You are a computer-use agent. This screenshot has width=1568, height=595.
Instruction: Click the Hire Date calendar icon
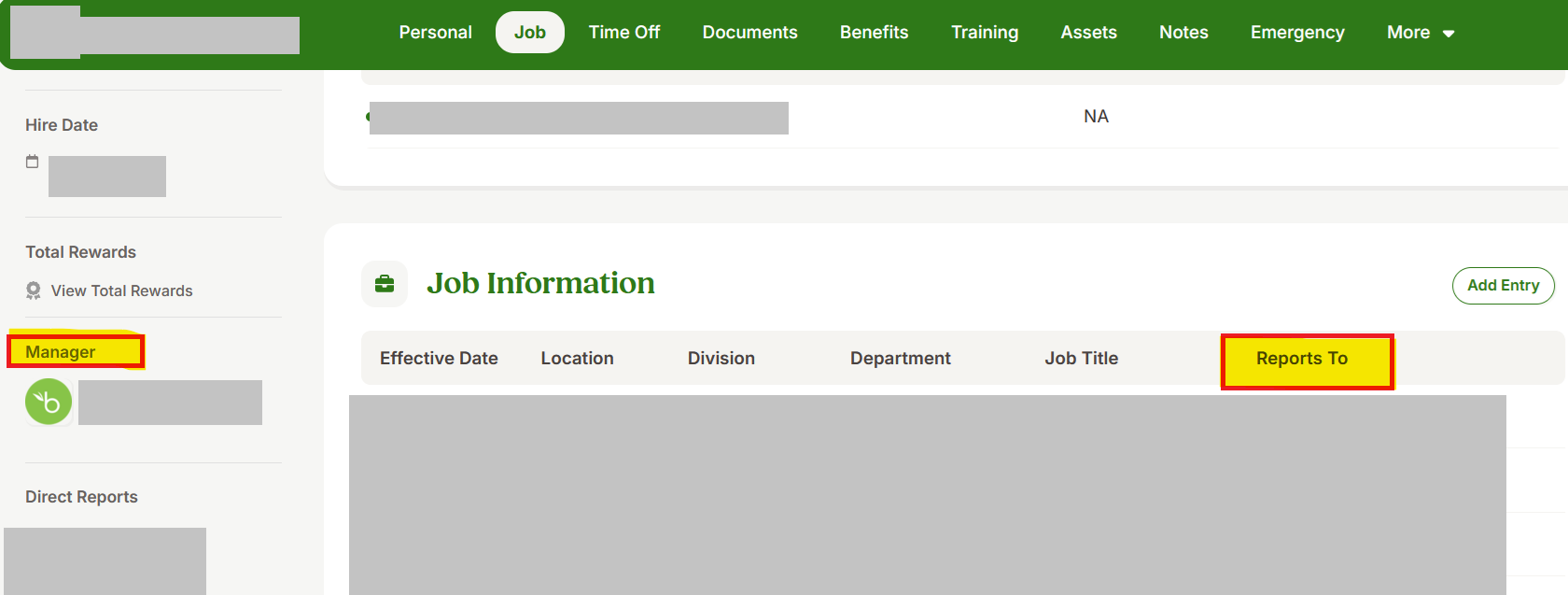33,162
